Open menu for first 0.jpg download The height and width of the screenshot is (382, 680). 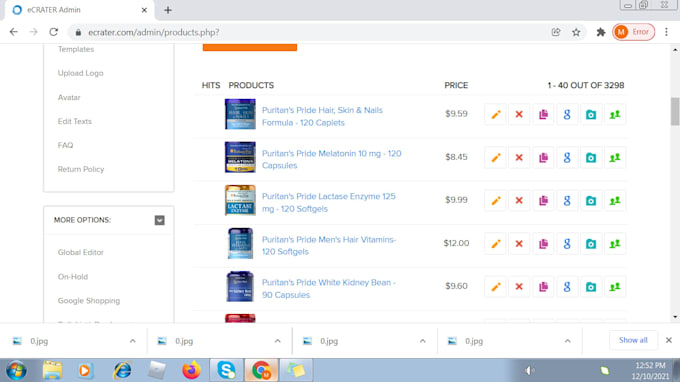[x=132, y=341]
